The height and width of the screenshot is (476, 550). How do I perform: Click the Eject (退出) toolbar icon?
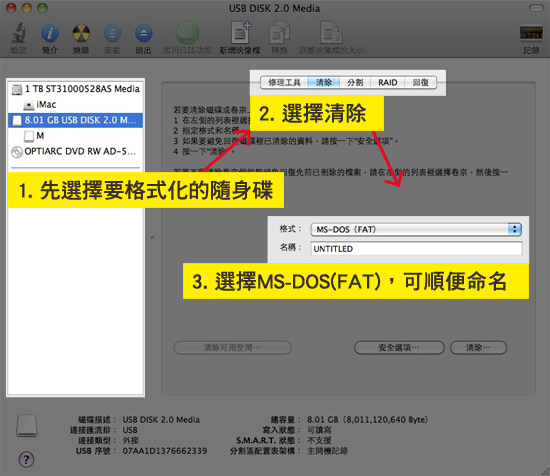(x=143, y=33)
